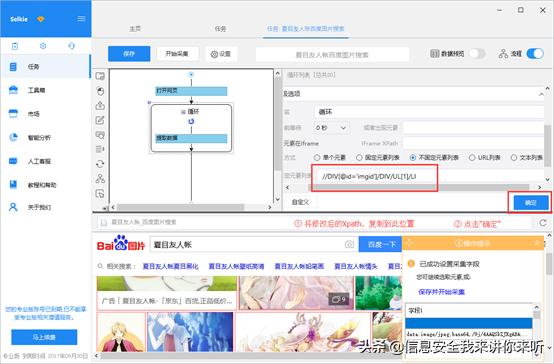This screenshot has height=364, width=554.
Task: Close the orange operation tip panel
Action: 537,243
